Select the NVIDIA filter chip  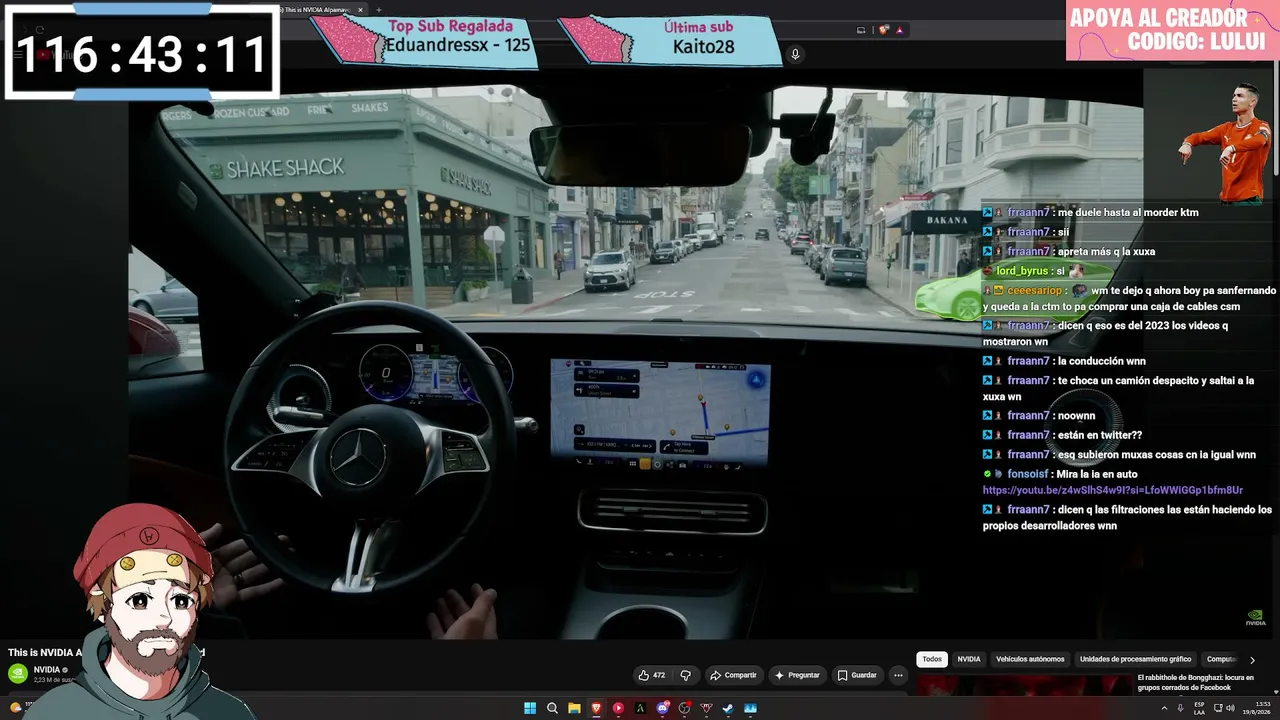pos(969,659)
